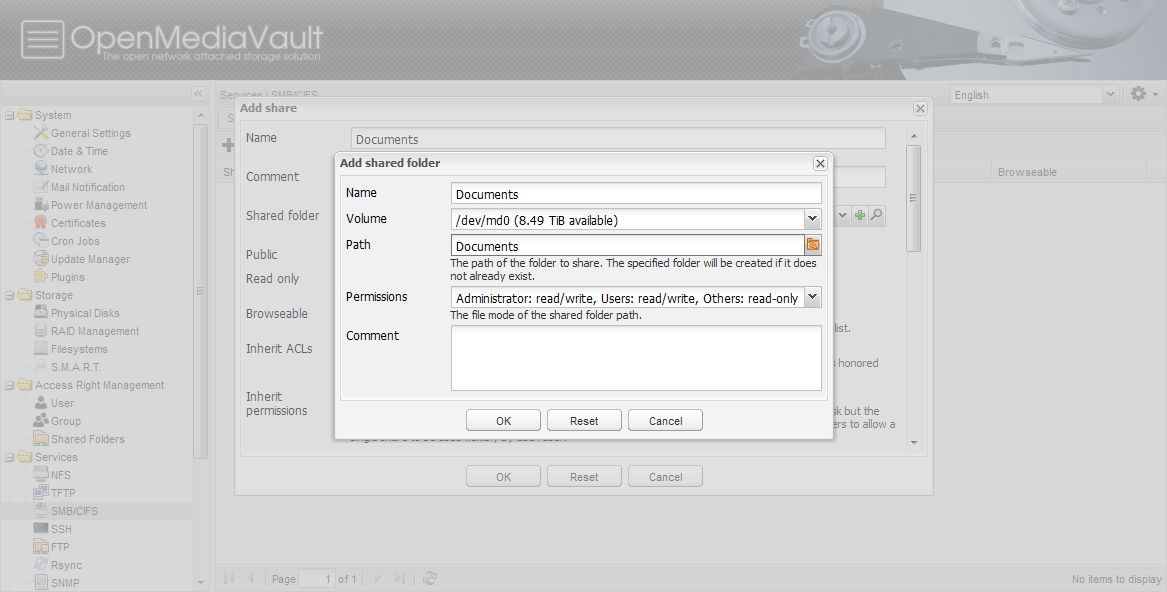The height and width of the screenshot is (592, 1167).
Task: Click Cancel in Add shared folder dialog
Action: [x=665, y=421]
